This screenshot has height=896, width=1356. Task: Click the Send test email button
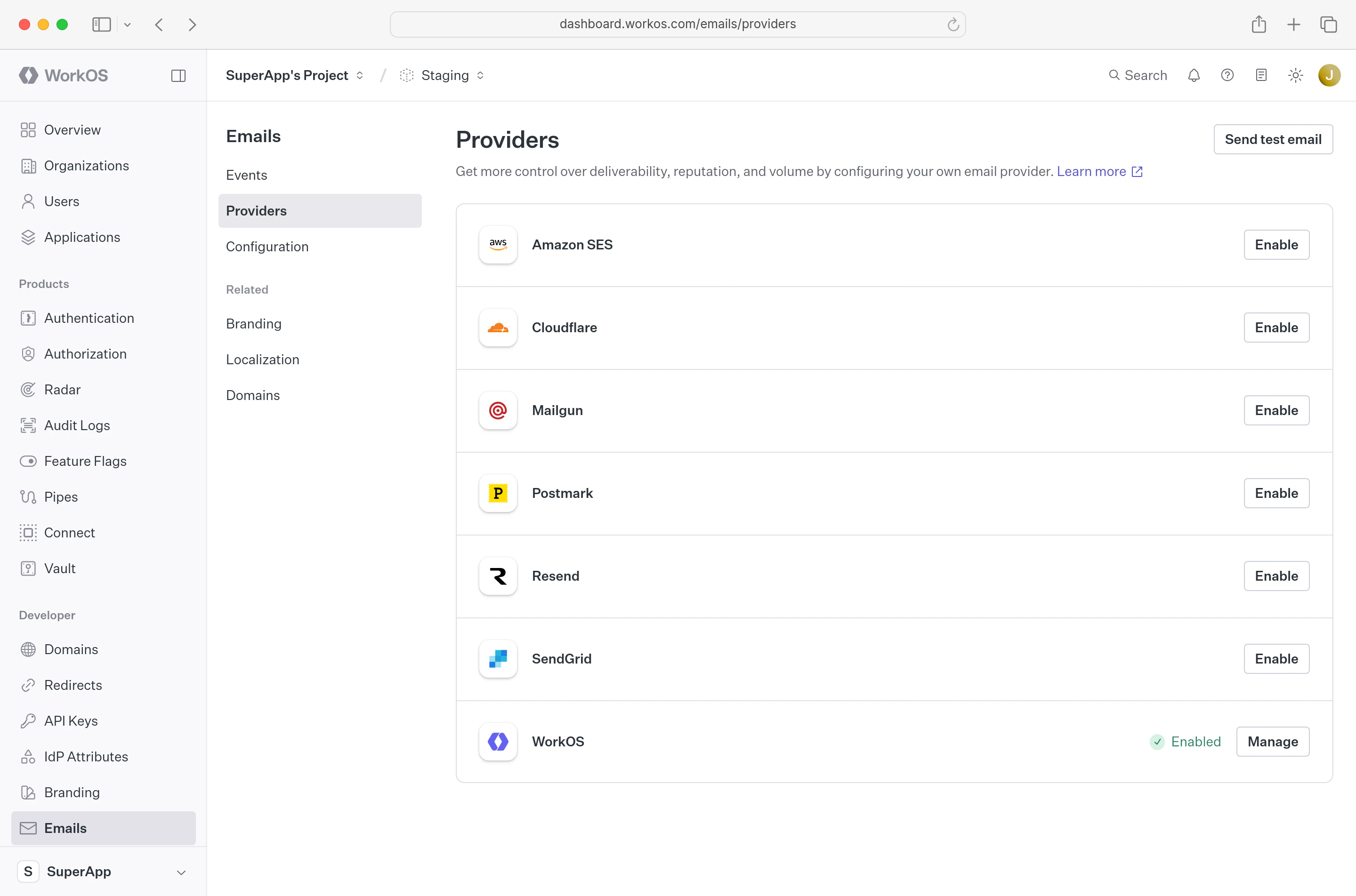tap(1273, 139)
